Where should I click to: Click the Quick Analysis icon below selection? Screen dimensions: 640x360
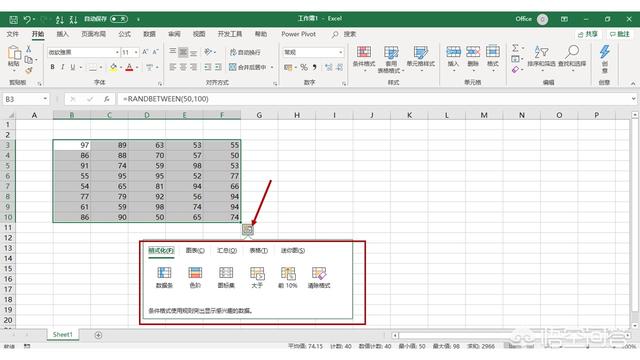point(247,230)
